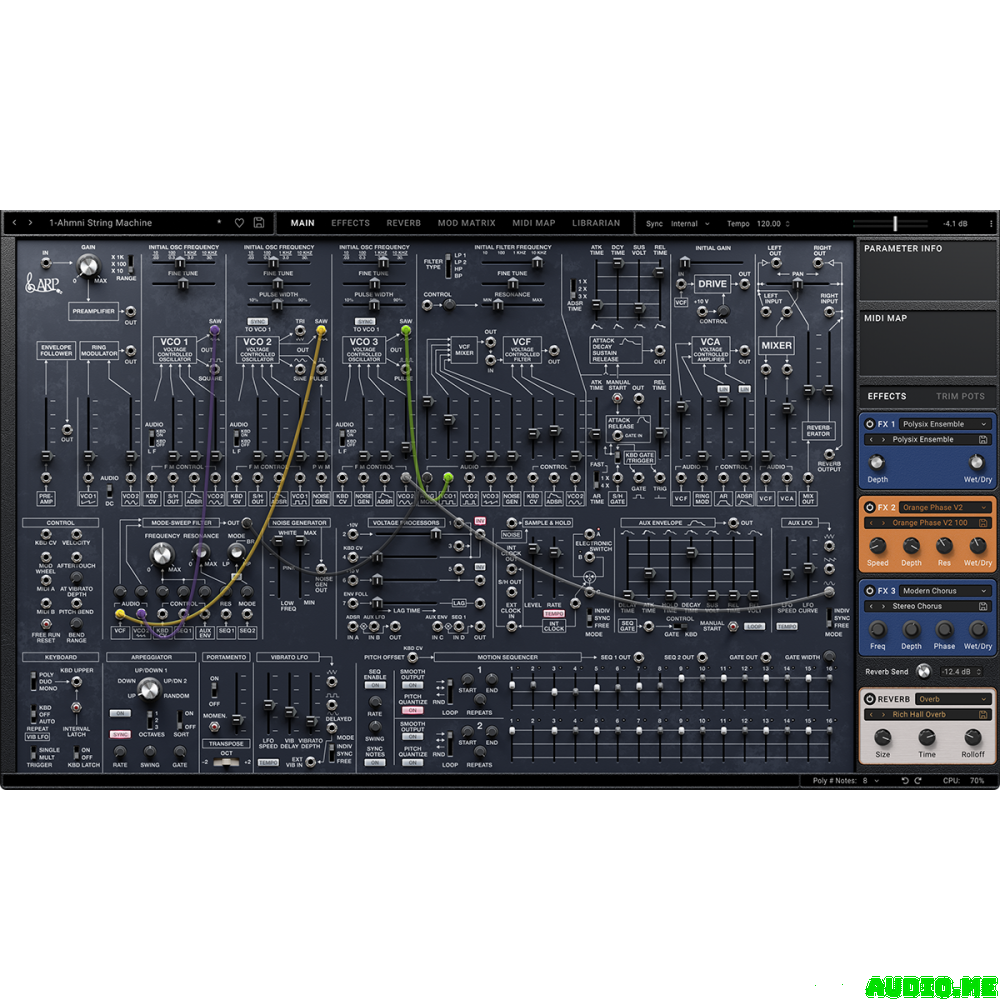
Task: Save the Orange Phase V2 100 preset
Action: click(983, 523)
